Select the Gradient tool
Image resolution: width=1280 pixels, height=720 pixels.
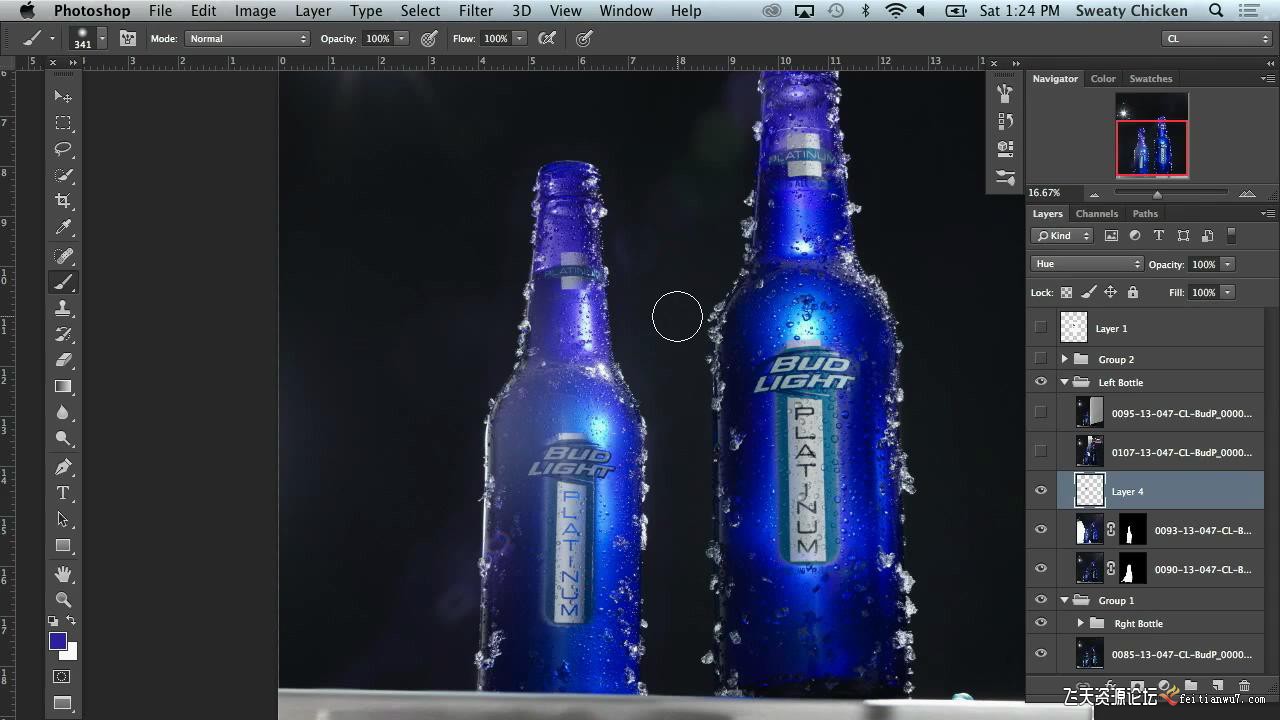coord(63,386)
